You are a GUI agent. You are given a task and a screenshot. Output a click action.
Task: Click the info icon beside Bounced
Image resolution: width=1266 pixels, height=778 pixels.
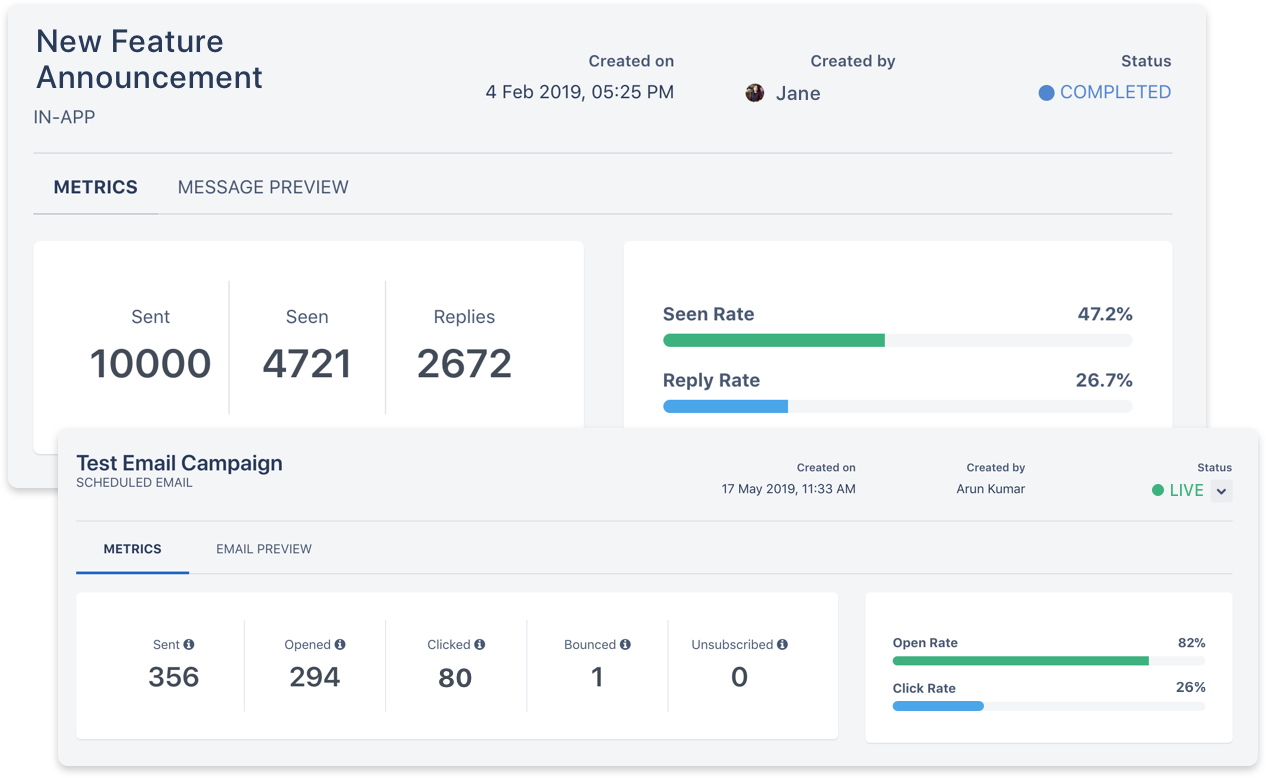[x=625, y=645]
